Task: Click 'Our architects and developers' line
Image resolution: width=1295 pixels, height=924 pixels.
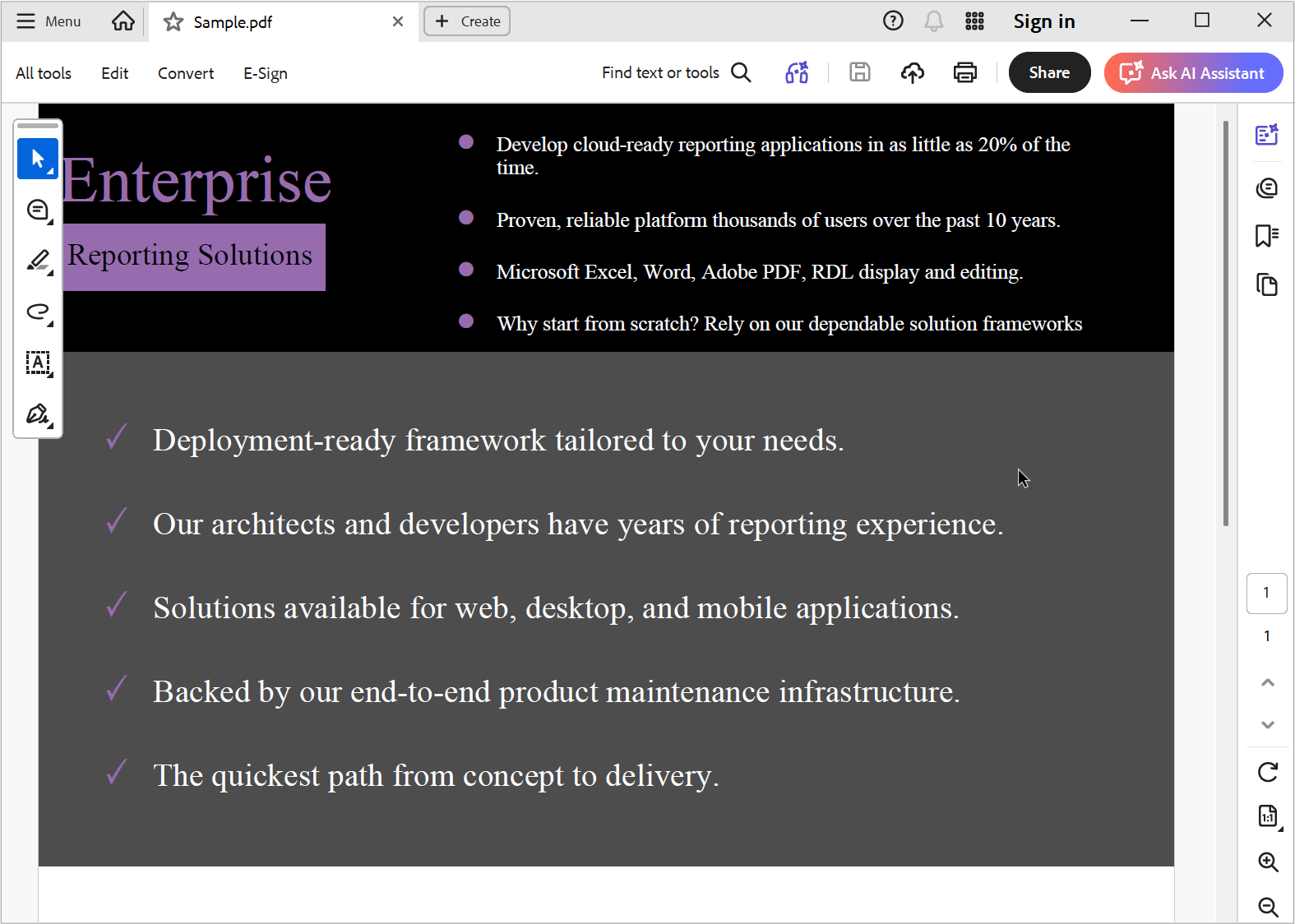Action: coord(578,524)
